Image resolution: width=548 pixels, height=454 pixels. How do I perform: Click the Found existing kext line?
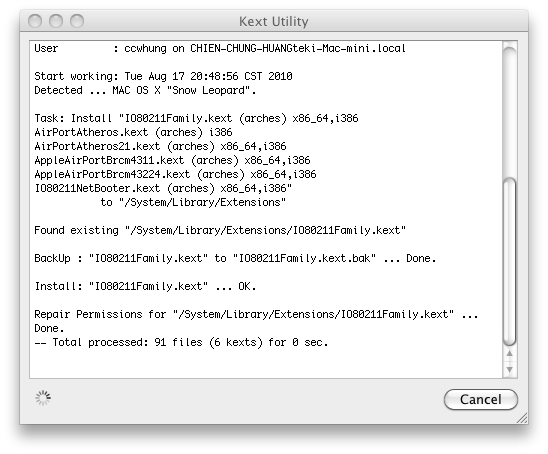[x=220, y=230]
